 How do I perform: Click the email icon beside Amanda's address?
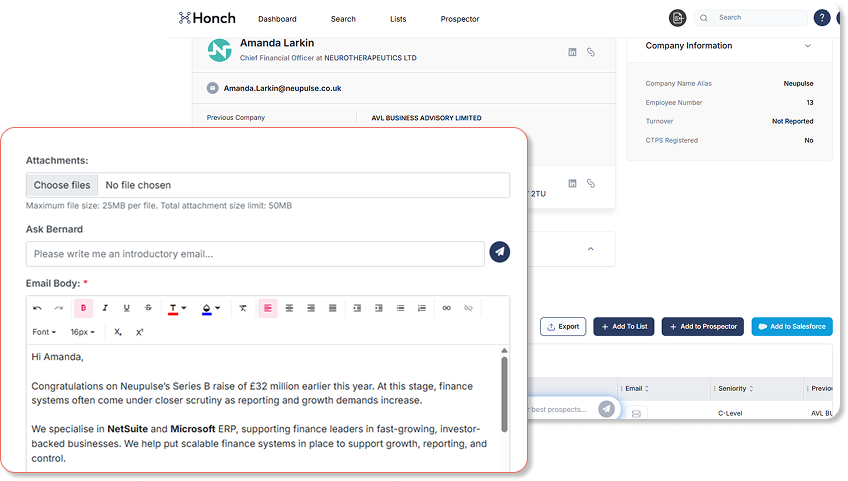pos(213,88)
